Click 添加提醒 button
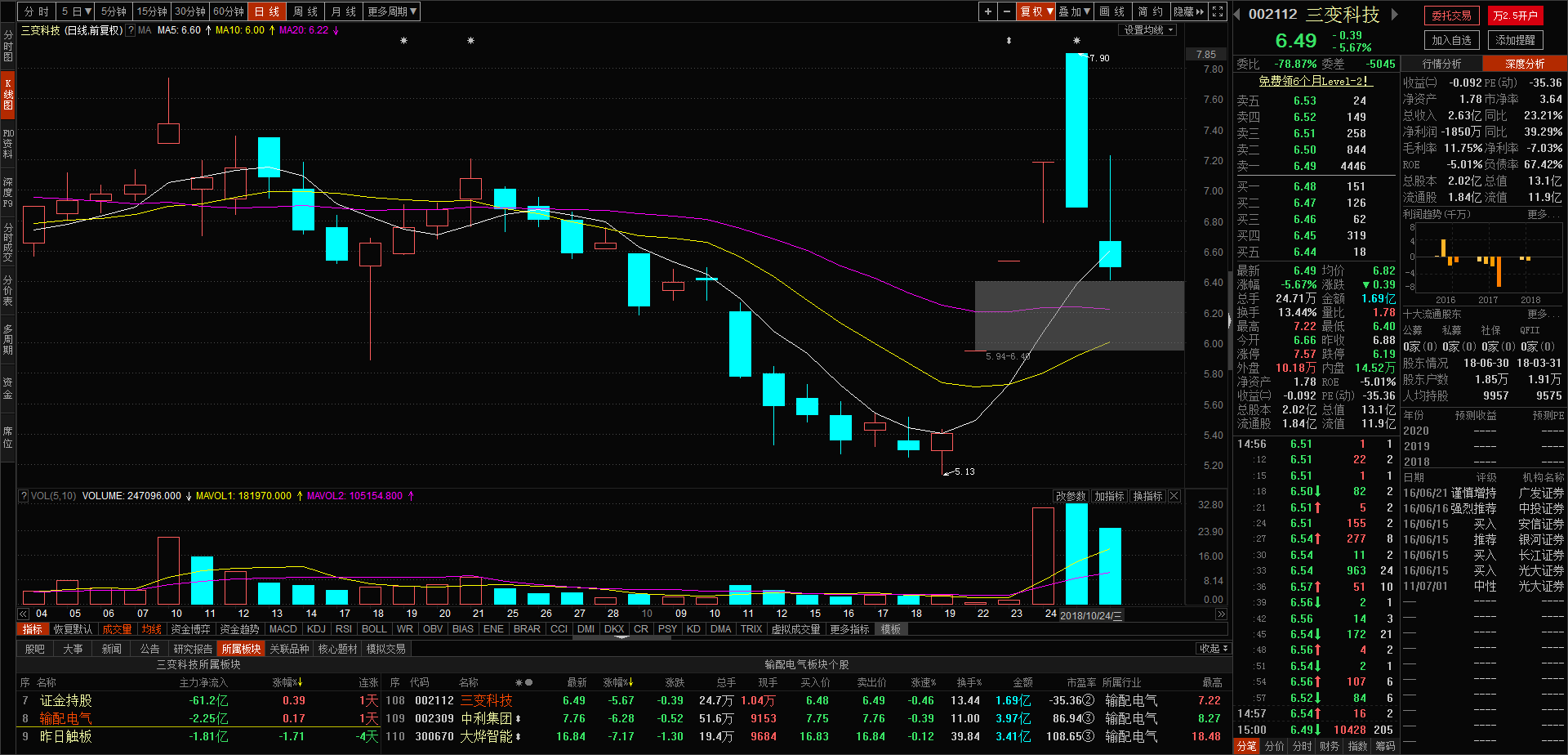Image resolution: width=1568 pixels, height=755 pixels. (1515, 40)
